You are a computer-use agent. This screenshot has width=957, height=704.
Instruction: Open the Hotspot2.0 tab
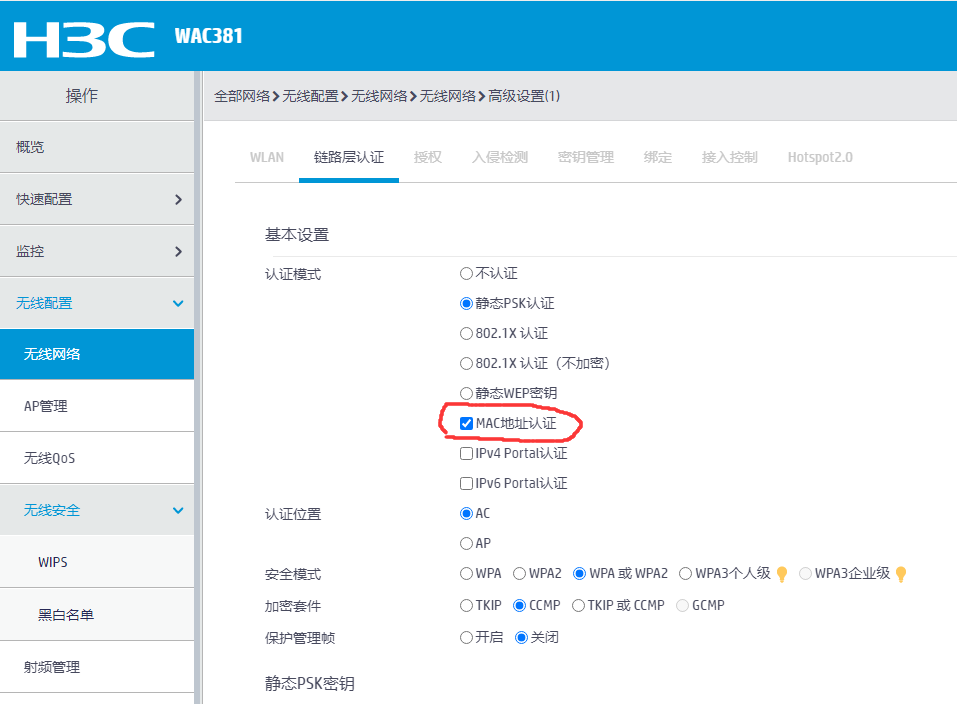coord(820,158)
